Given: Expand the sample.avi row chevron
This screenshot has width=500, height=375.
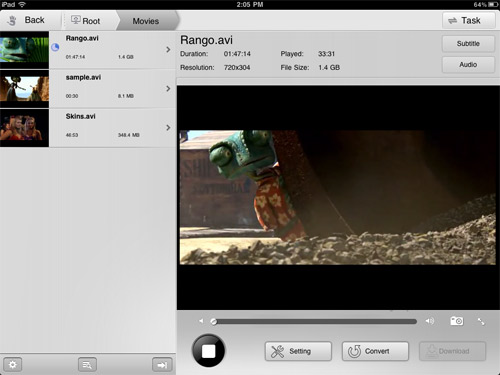Looking at the screenshot, I should coord(168,89).
